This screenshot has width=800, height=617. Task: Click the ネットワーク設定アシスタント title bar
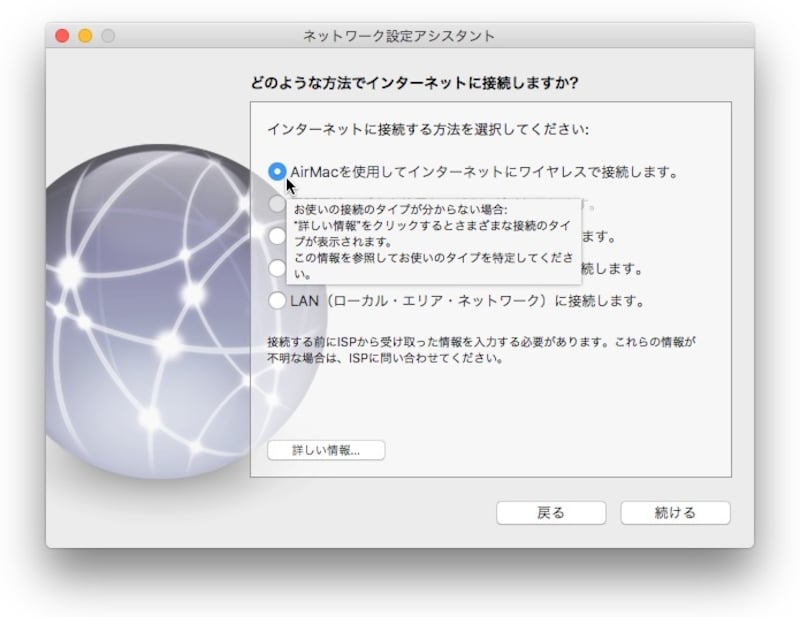(x=400, y=33)
